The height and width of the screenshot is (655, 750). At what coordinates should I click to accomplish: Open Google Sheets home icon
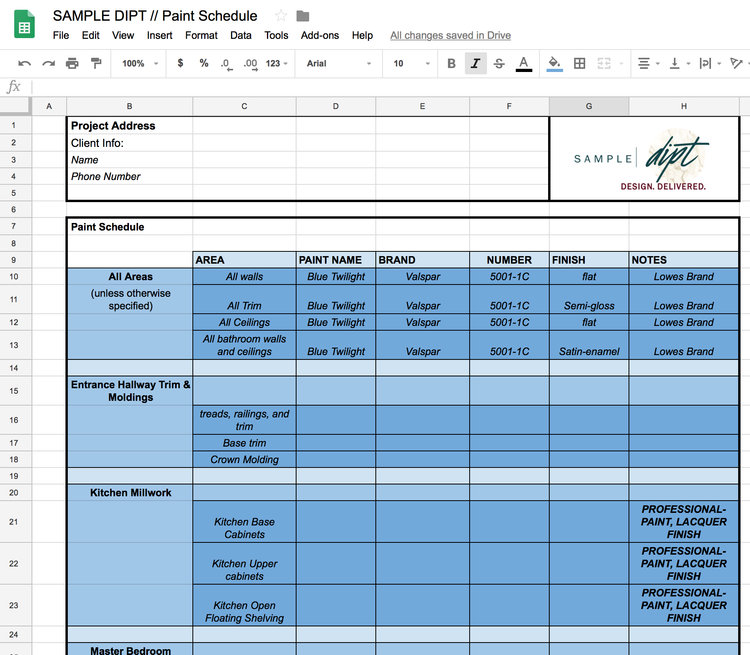(x=24, y=24)
